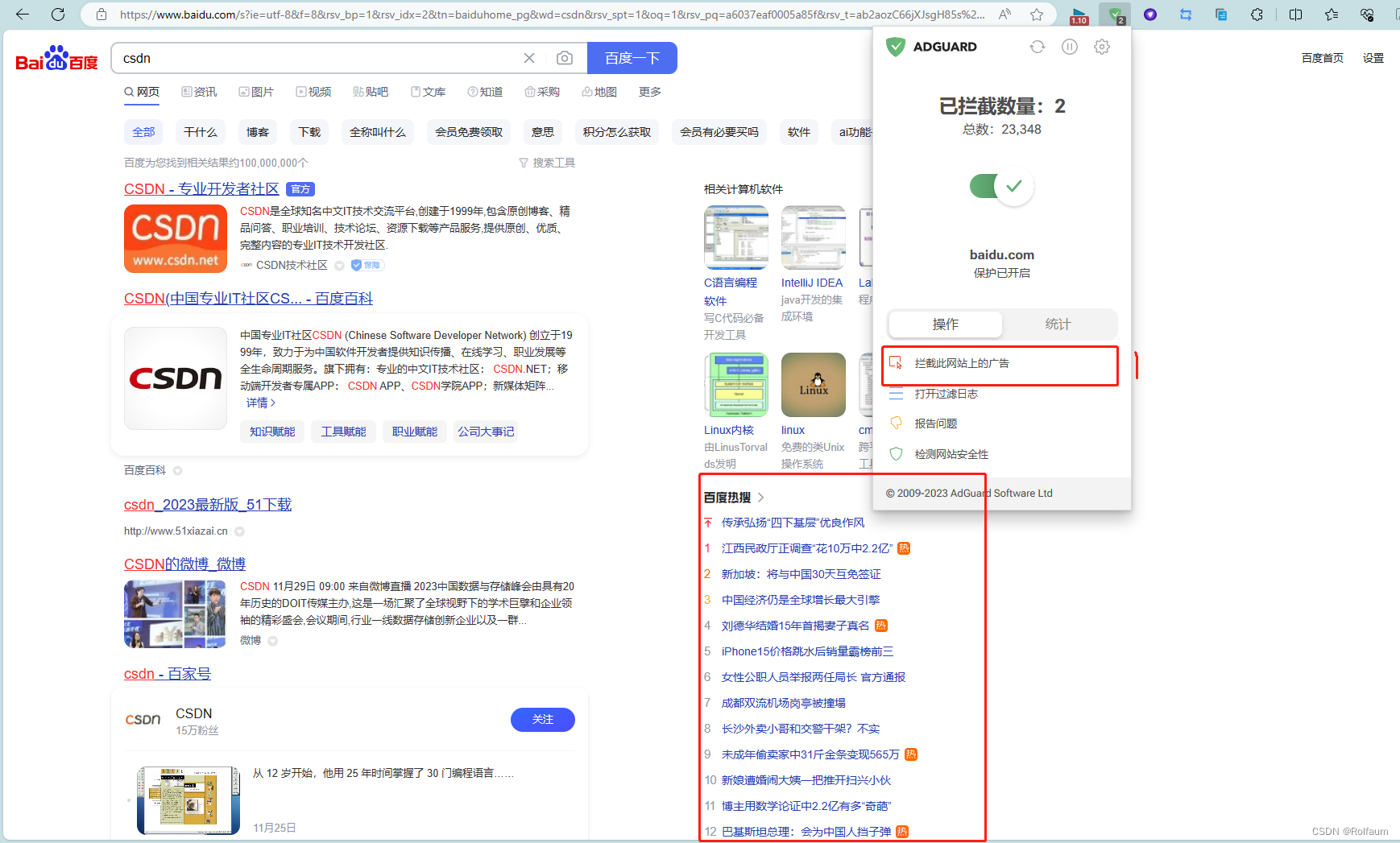Switch to the 统计 tab in AdGuard
This screenshot has width=1400, height=843.
1058,324
